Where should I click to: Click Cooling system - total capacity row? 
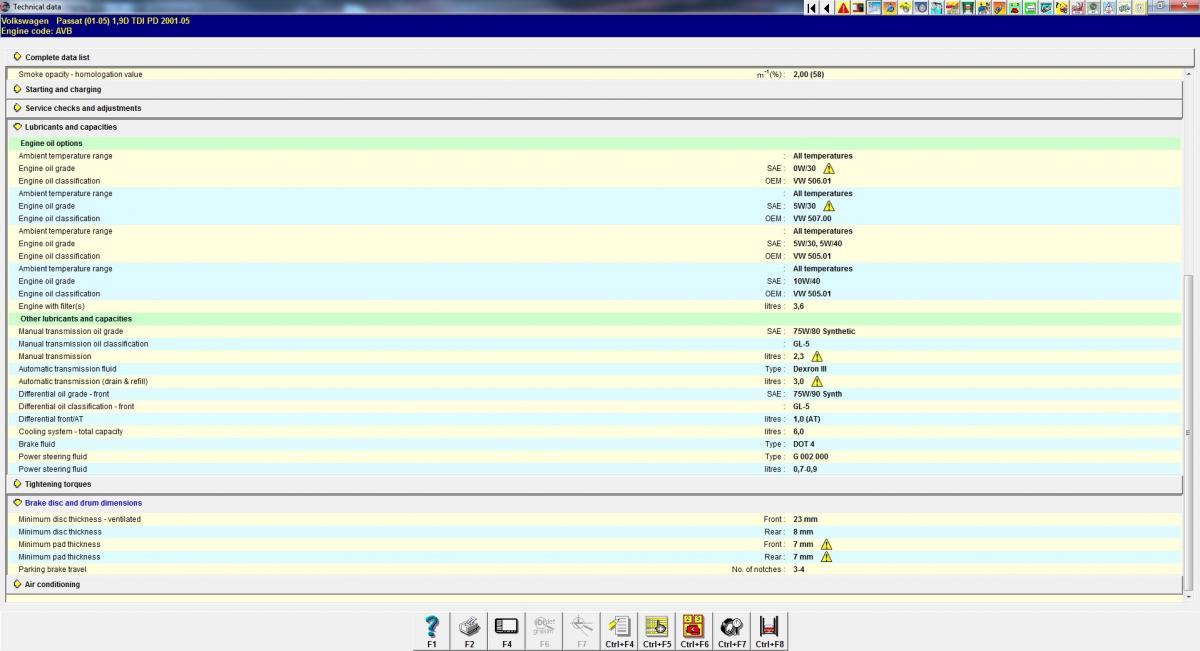tap(595, 432)
